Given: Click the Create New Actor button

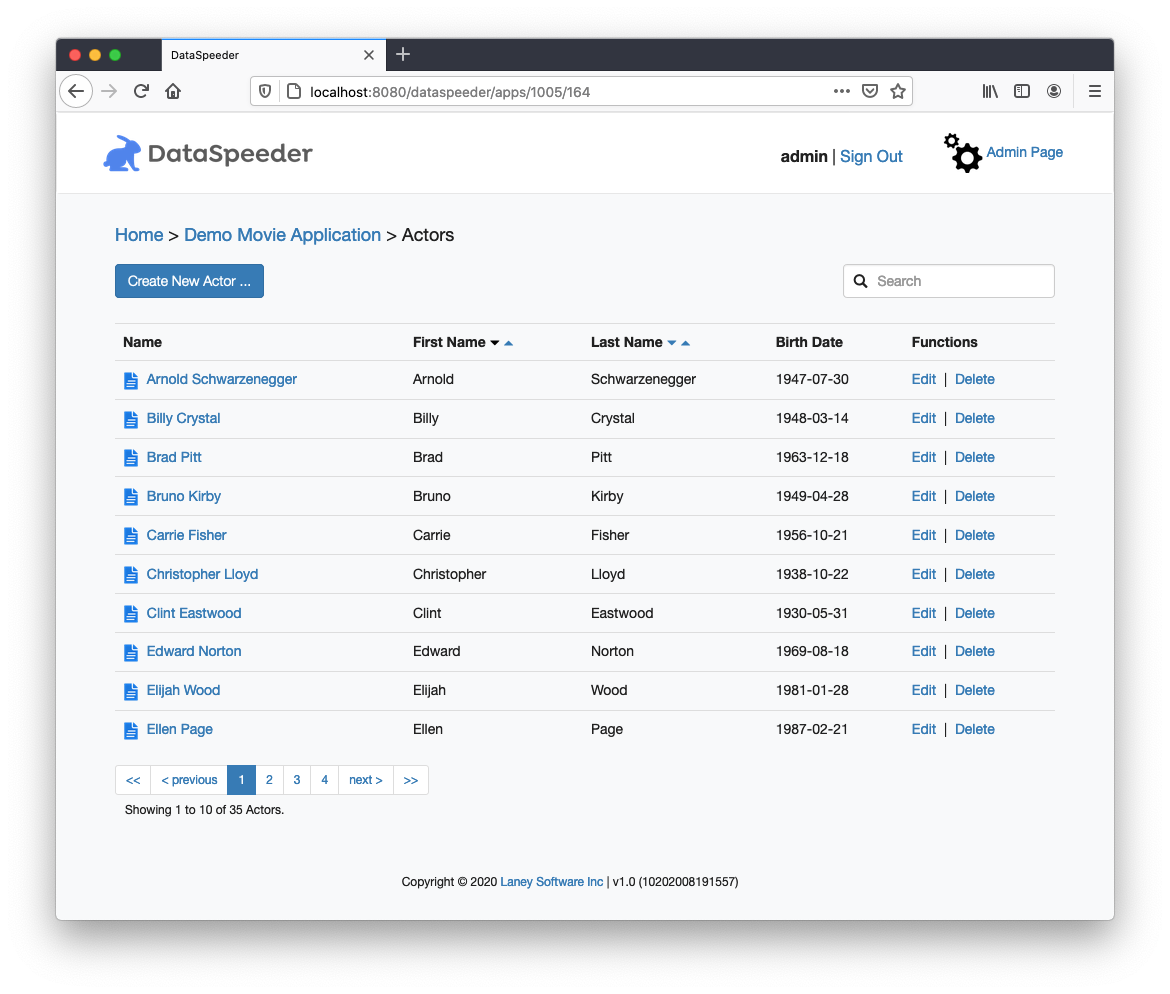Looking at the screenshot, I should 189,281.
